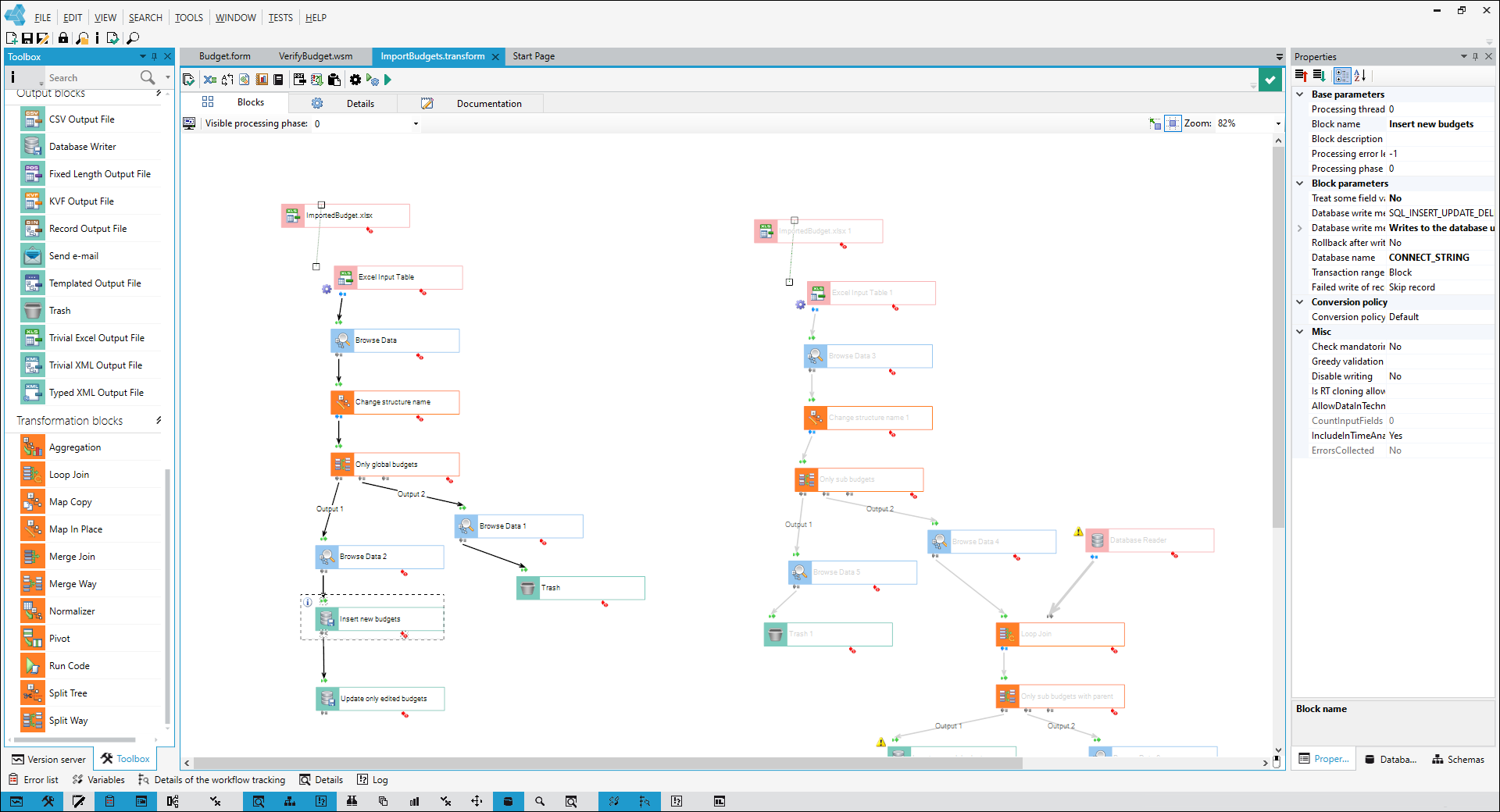The height and width of the screenshot is (812, 1500).
Task: Toggle categorized view in the Properties toolbar
Action: (x=1343, y=76)
